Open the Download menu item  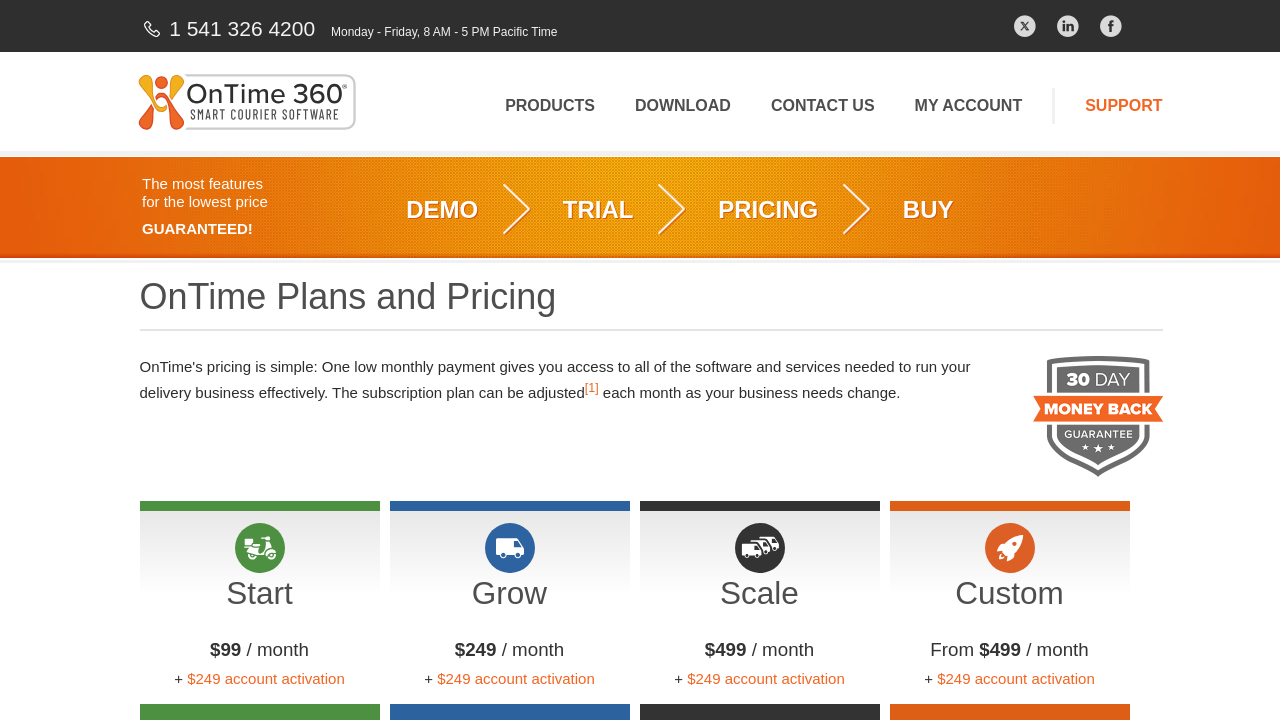(682, 106)
